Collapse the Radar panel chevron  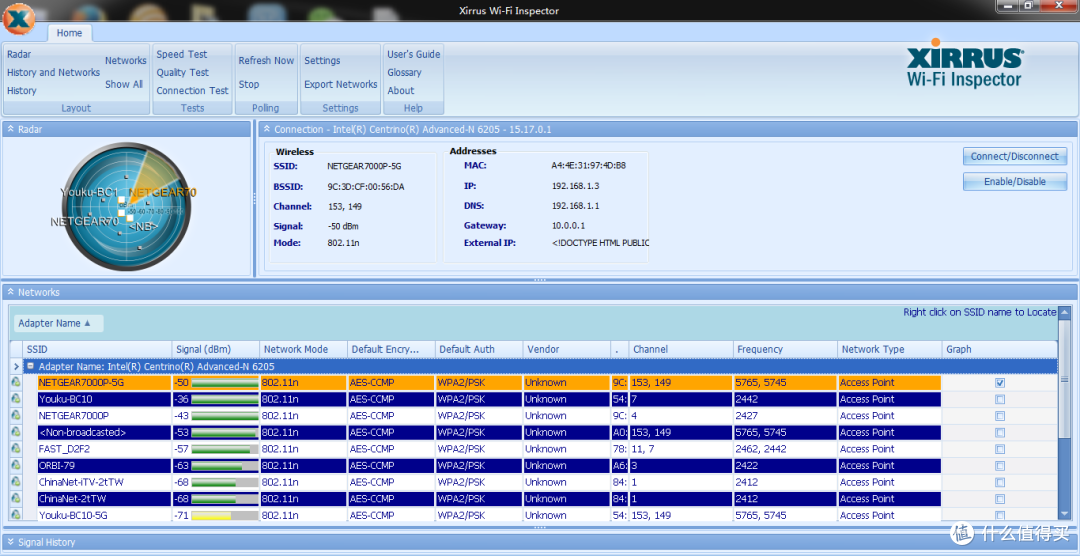pyautogui.click(x=10, y=129)
